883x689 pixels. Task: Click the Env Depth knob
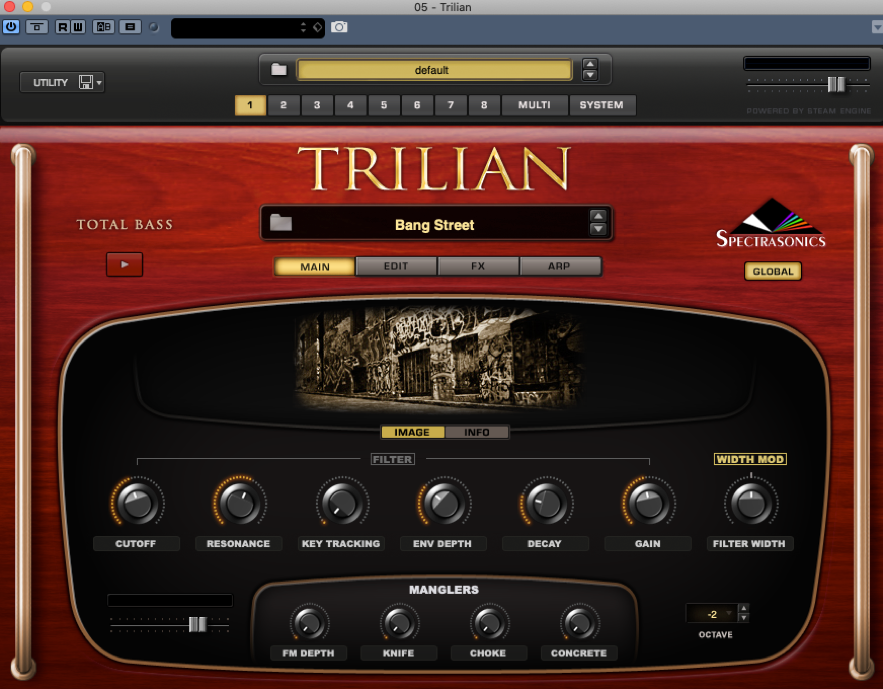[x=444, y=502]
